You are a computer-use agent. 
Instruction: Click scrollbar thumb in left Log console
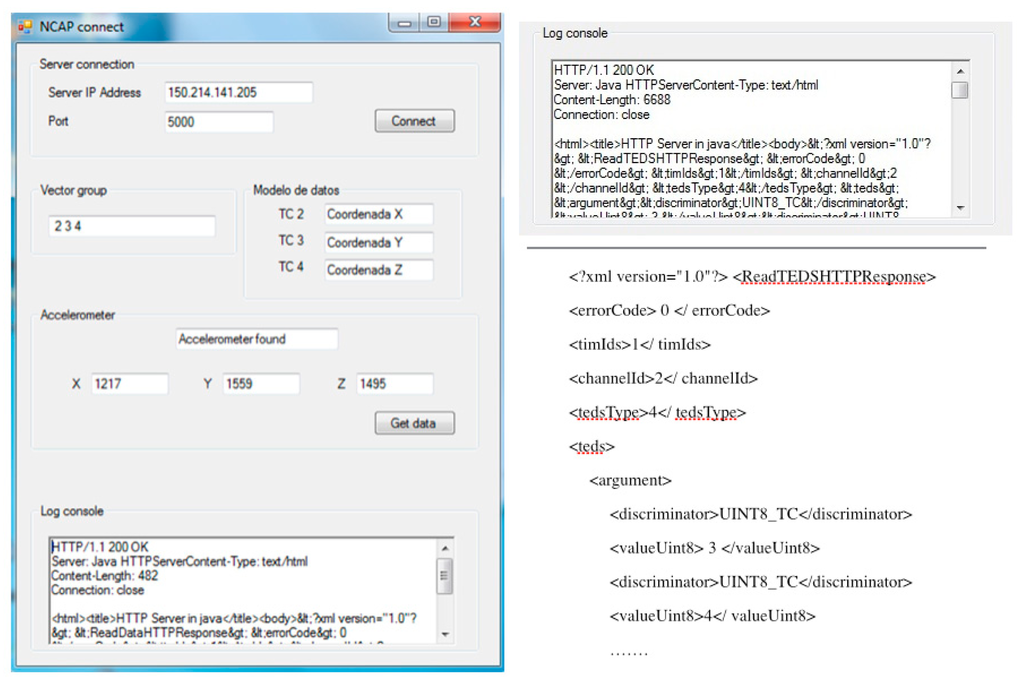click(x=445, y=575)
